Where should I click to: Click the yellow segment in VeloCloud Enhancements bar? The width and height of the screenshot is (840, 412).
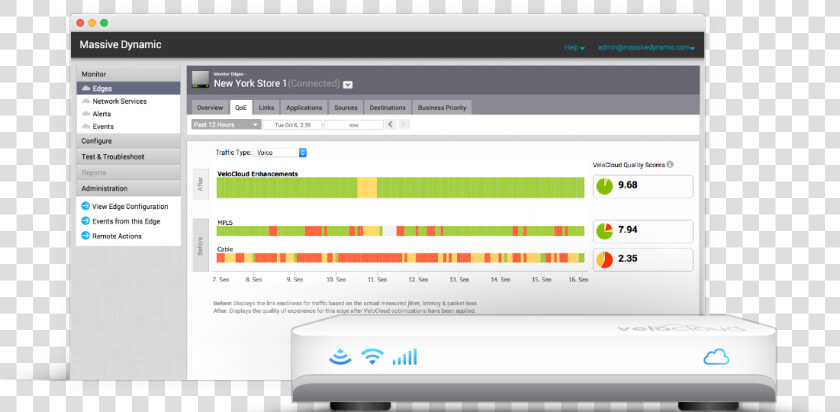pyautogui.click(x=367, y=188)
